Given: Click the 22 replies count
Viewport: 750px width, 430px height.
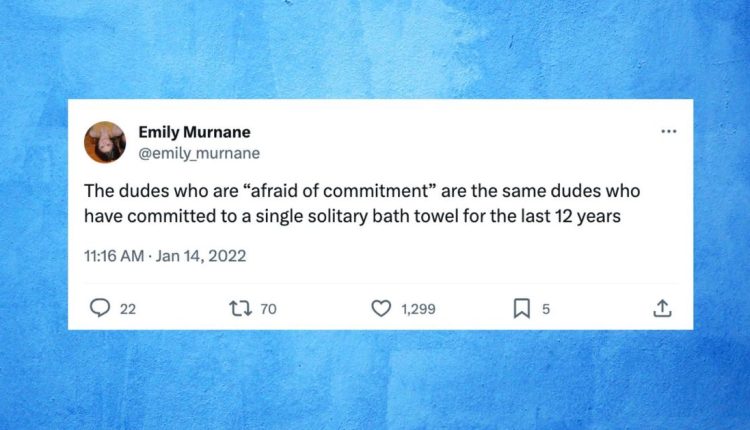Looking at the screenshot, I should coord(127,309).
